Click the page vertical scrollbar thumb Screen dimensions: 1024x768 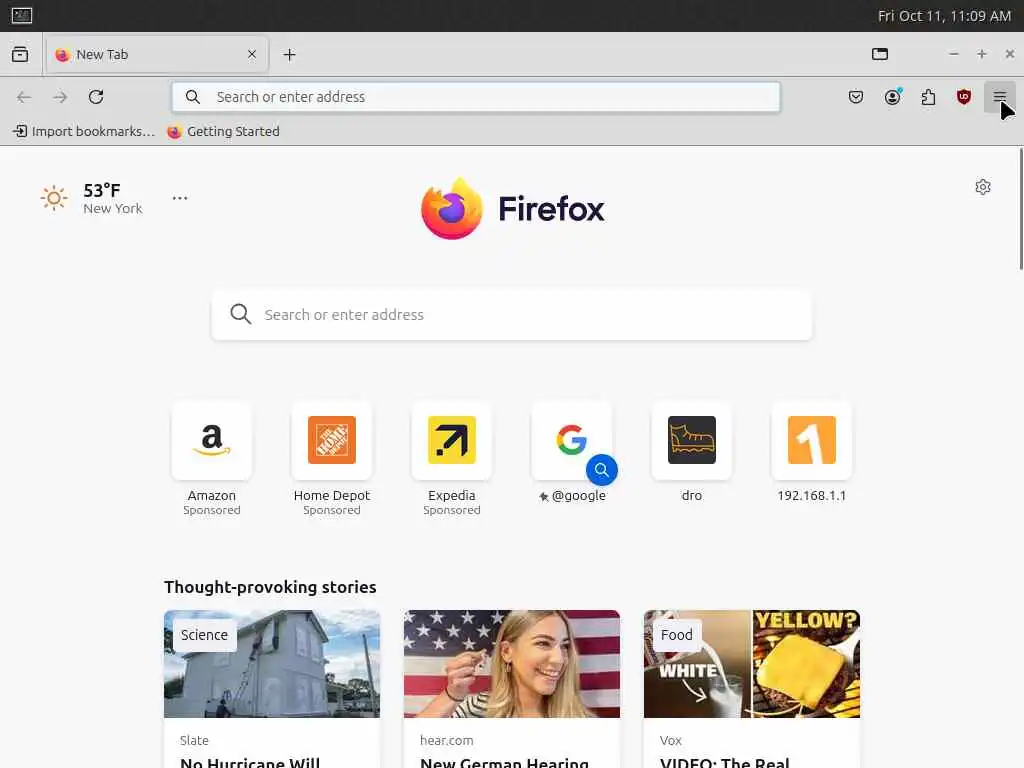[x=1021, y=209]
